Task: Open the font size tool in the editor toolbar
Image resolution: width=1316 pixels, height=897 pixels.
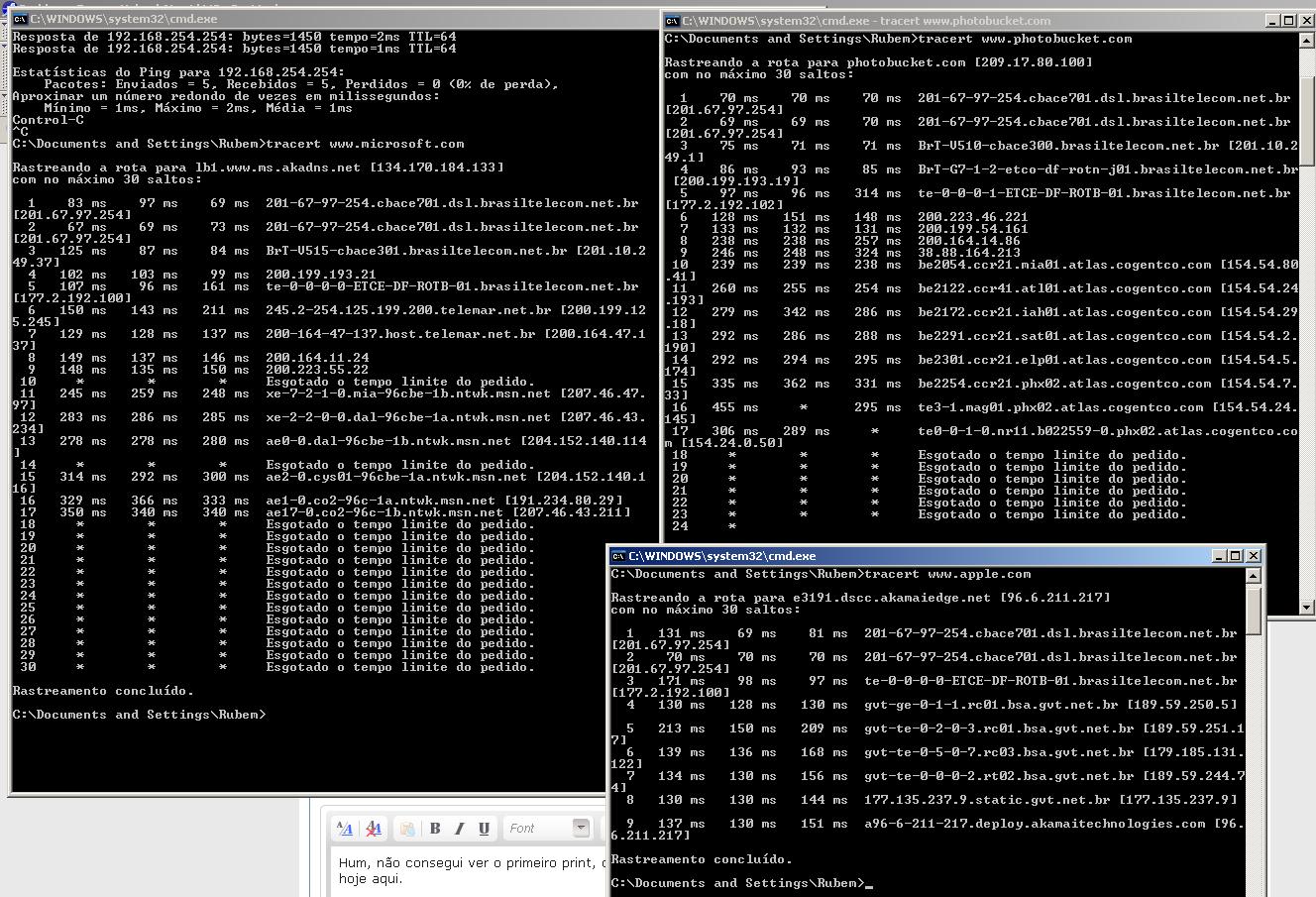Action: pos(345,829)
